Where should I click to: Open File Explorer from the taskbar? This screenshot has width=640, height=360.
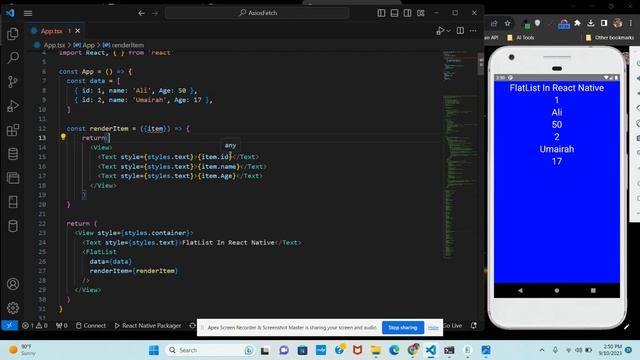[376, 350]
